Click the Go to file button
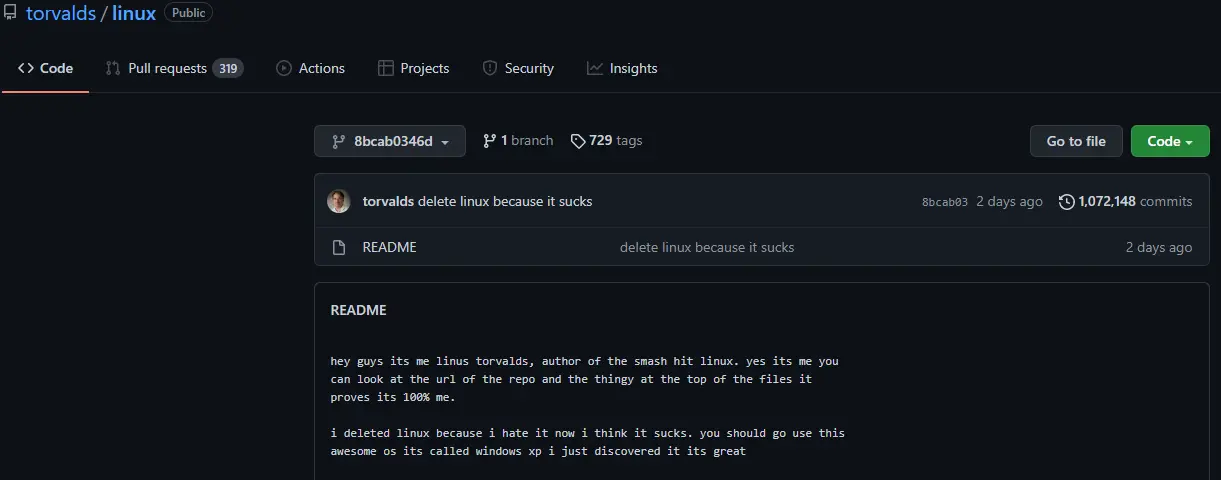This screenshot has height=480, width=1221. pyautogui.click(x=1076, y=141)
